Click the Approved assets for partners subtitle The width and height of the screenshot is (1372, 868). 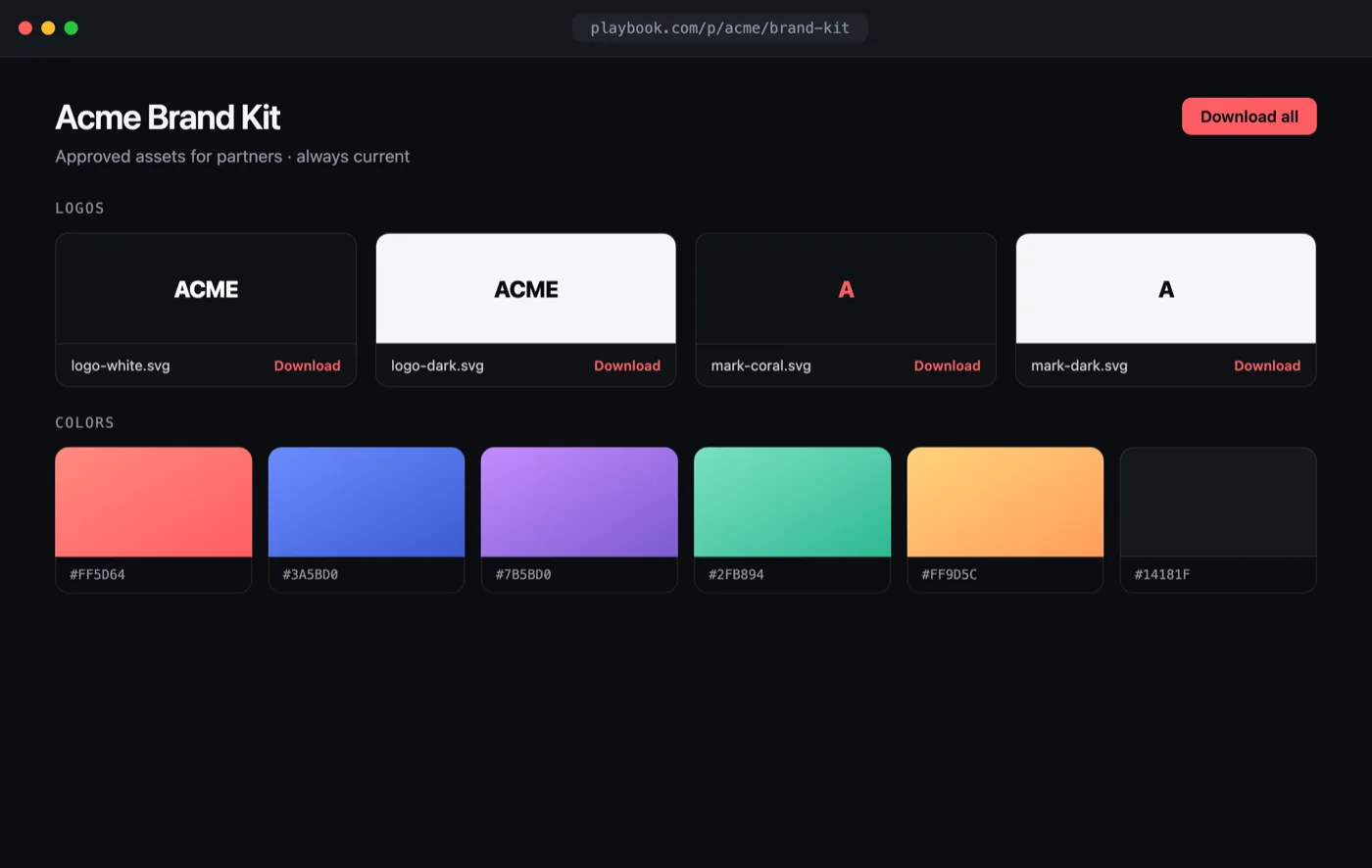[232, 156]
